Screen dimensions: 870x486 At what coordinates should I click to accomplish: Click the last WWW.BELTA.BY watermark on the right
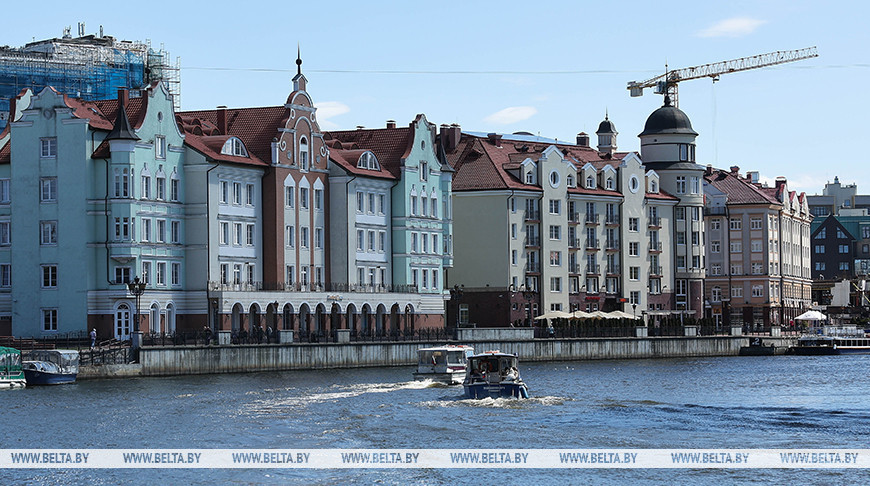point(819,458)
